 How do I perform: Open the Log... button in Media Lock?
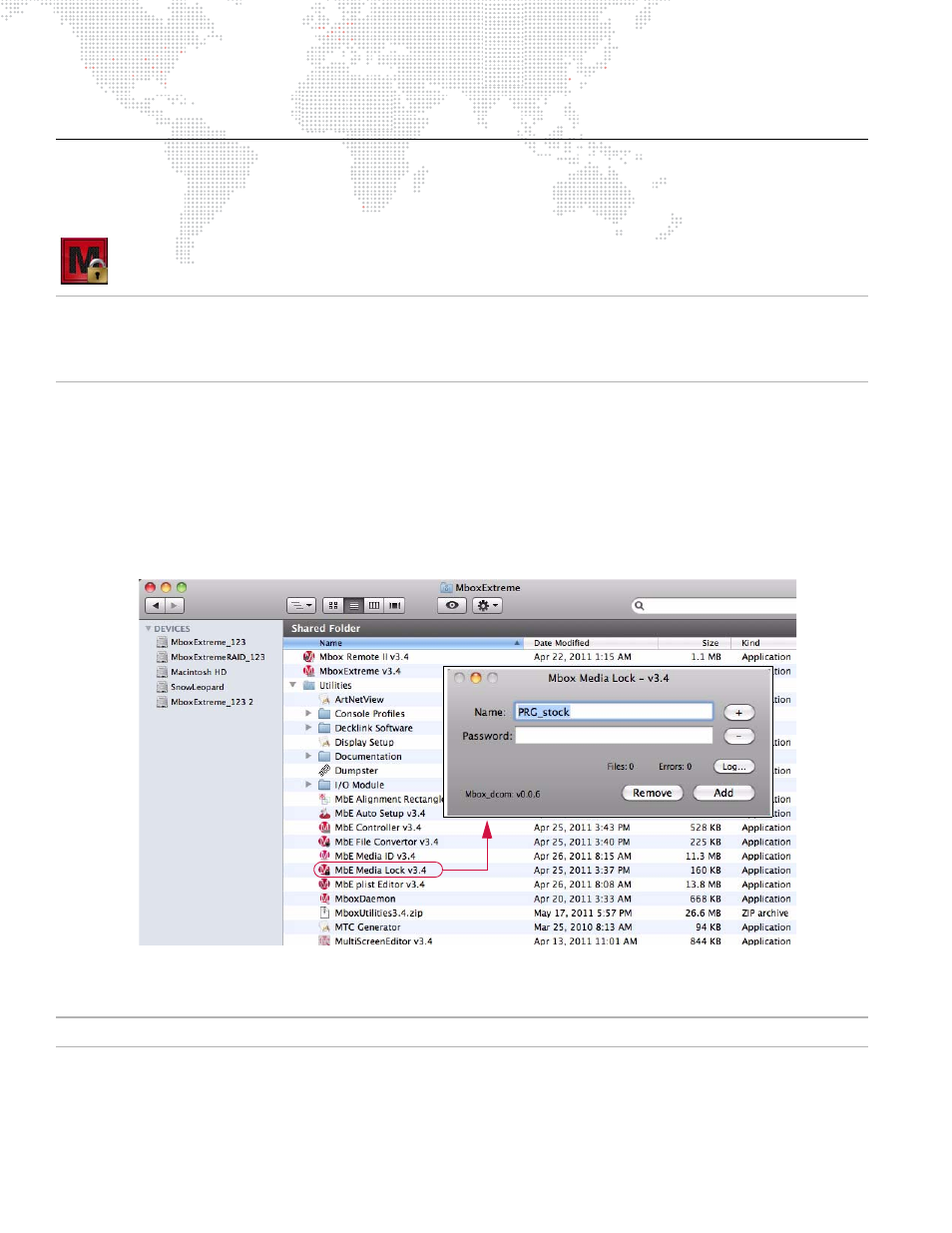pos(733,767)
